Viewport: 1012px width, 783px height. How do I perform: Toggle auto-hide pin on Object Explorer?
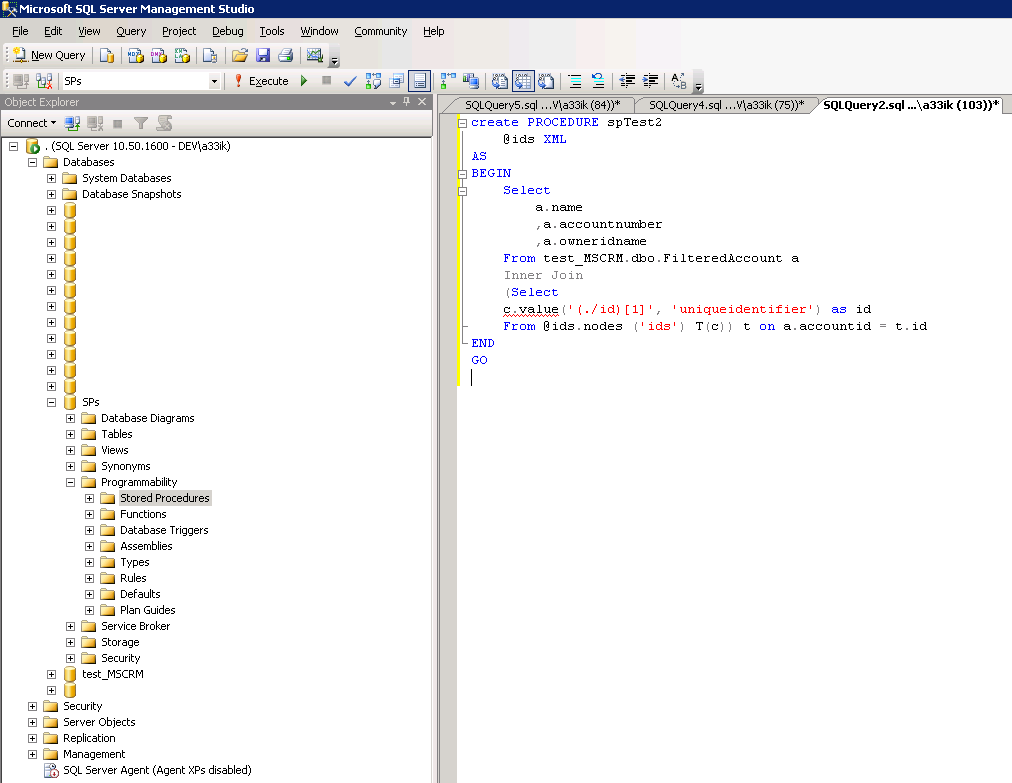pyautogui.click(x=407, y=101)
